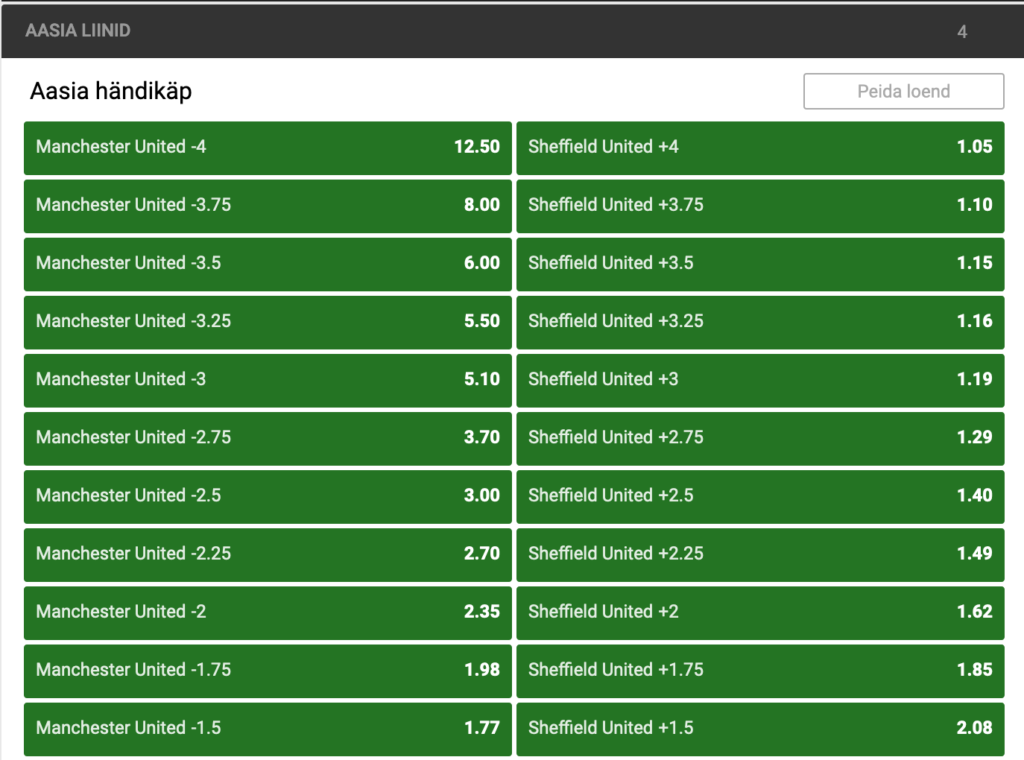1024x760 pixels.
Task: Pick Sheffield United +3.75 odds 1.10
Action: (x=760, y=205)
